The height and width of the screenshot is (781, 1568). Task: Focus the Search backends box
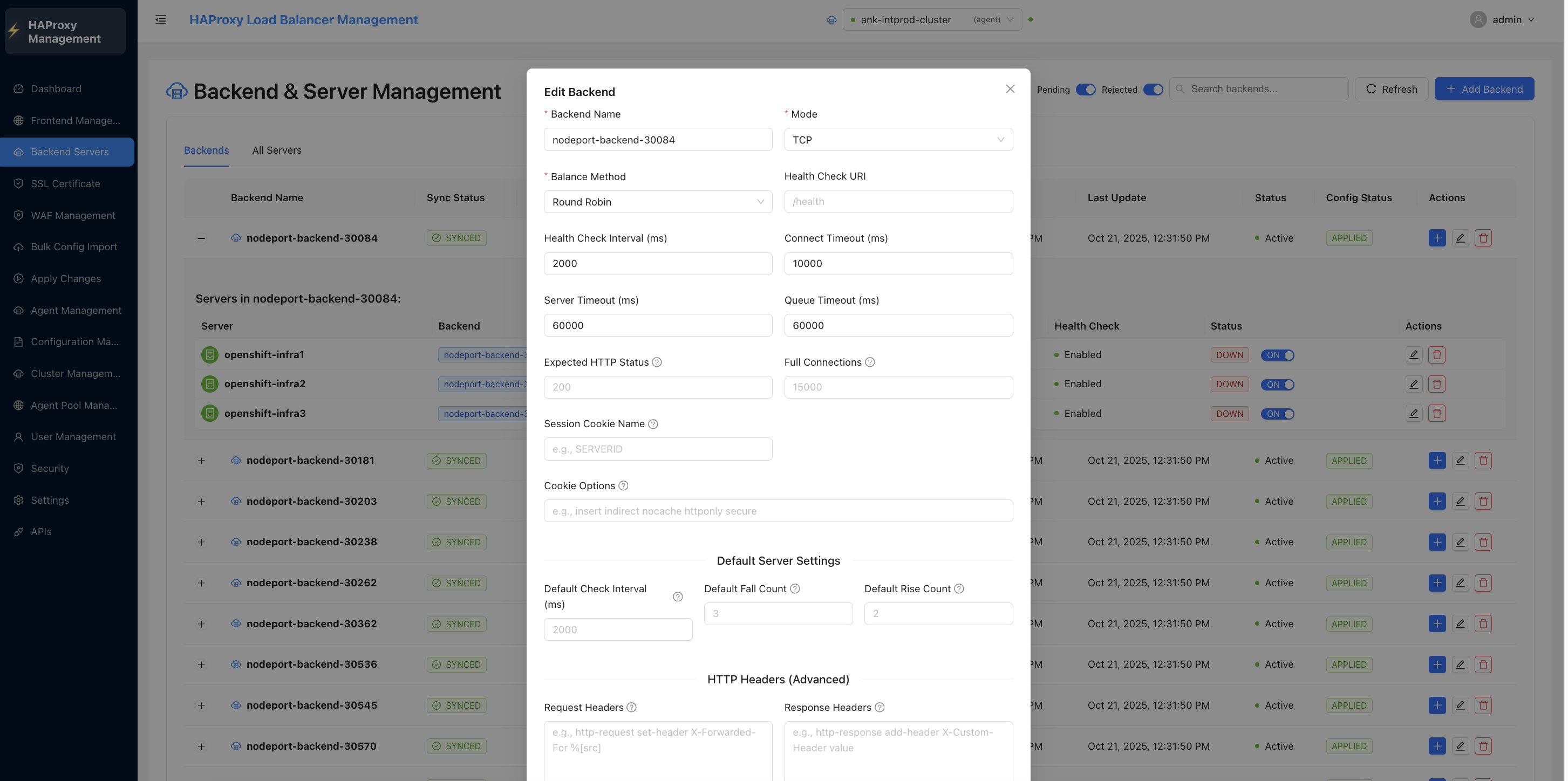tap(1258, 89)
